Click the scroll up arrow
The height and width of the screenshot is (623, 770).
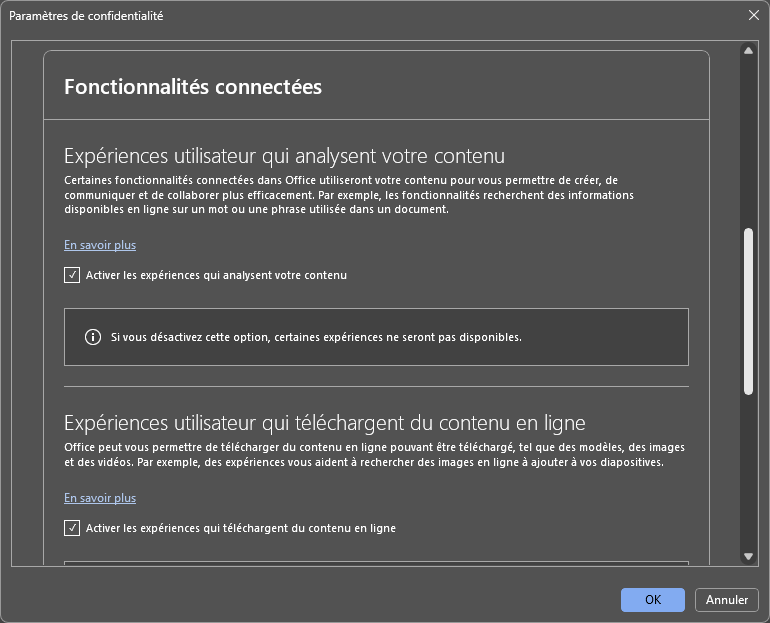point(748,51)
